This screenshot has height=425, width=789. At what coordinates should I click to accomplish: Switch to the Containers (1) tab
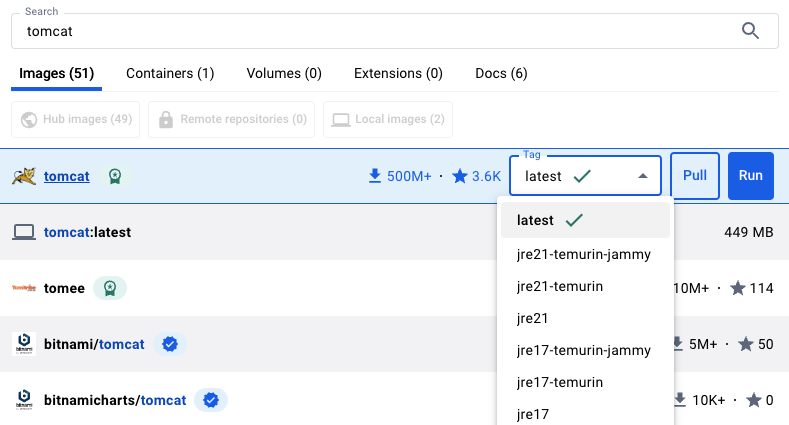click(x=170, y=73)
